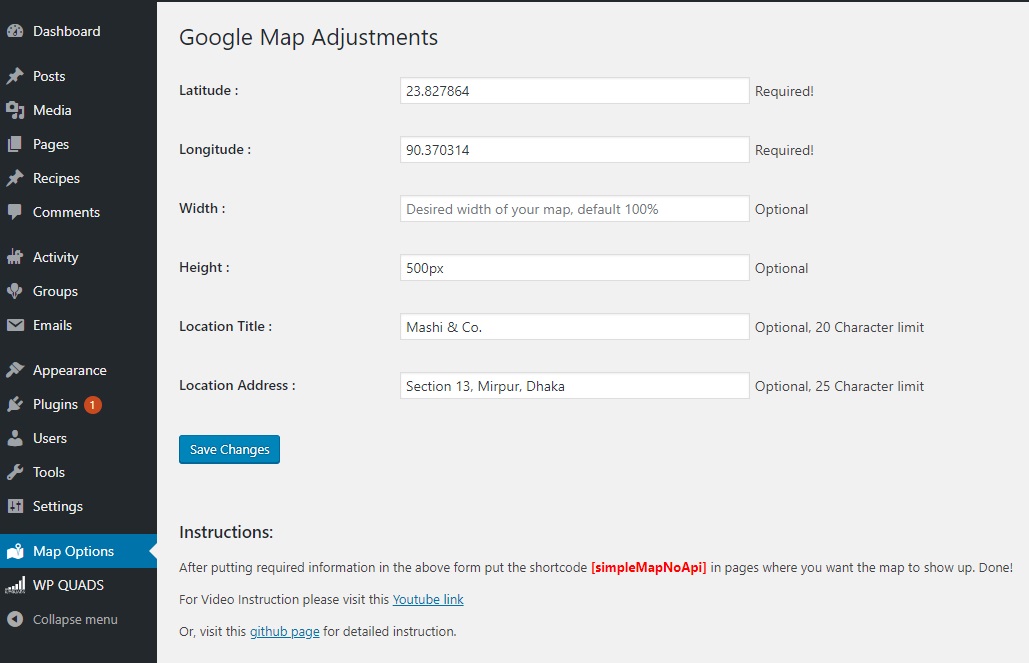Image resolution: width=1029 pixels, height=663 pixels.
Task: Click the Posts pushpin icon
Action: 15,76
